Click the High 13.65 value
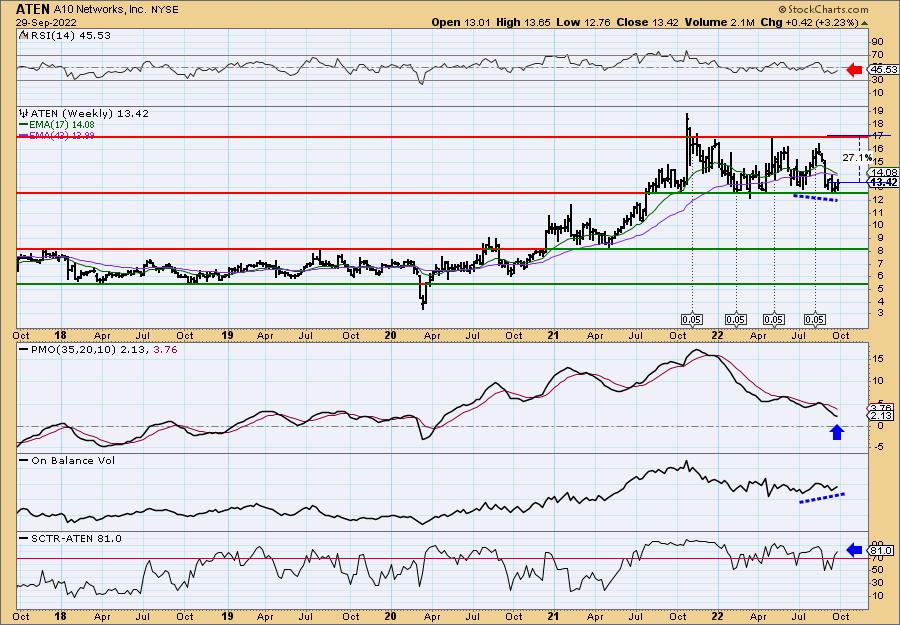The height and width of the screenshot is (625, 900). point(523,22)
